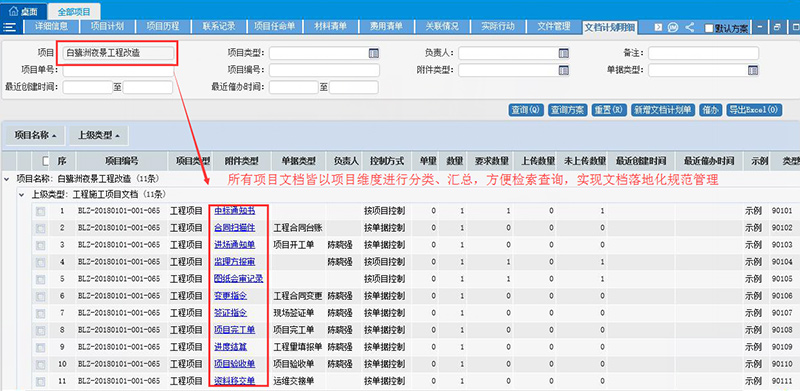Focus the 备注 input field

pyautogui.click(x=704, y=53)
